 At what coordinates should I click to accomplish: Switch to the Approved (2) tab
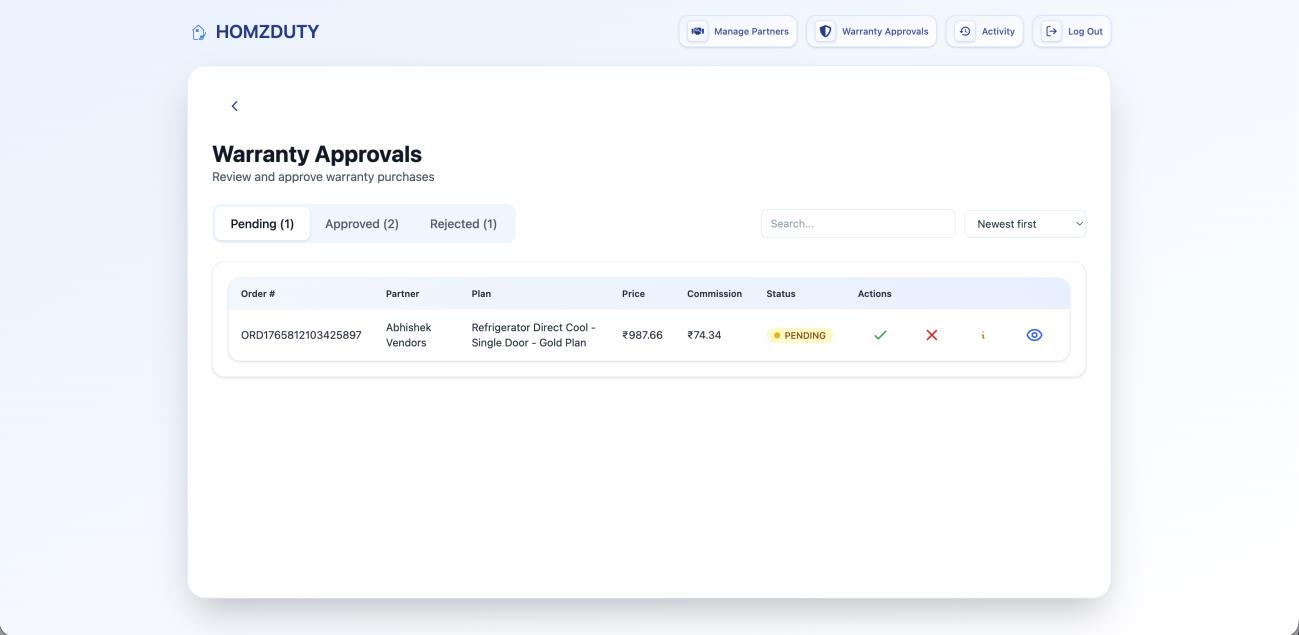click(x=362, y=224)
